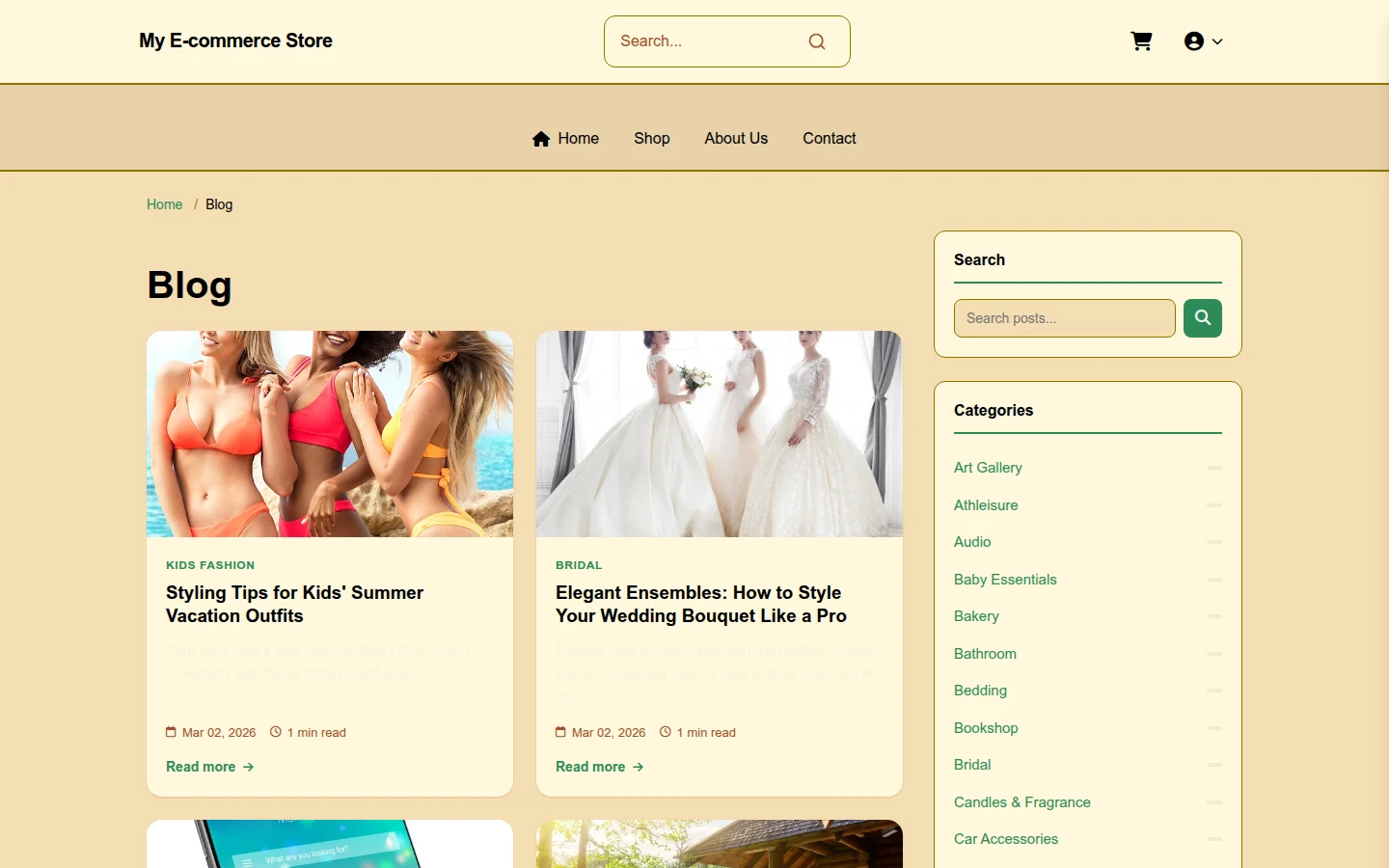The image size is (1389, 868).
Task: Open the shopping cart icon
Action: tap(1141, 41)
